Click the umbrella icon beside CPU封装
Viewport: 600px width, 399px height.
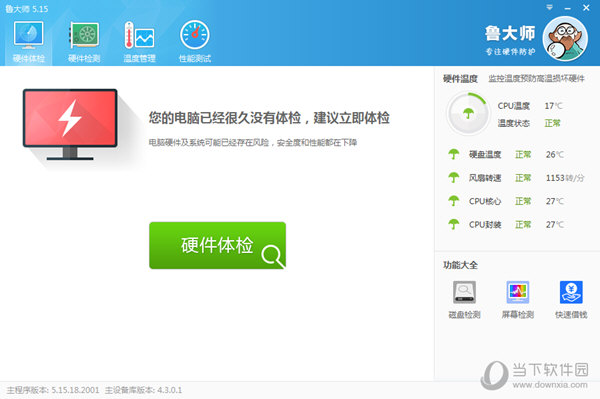coord(454,224)
